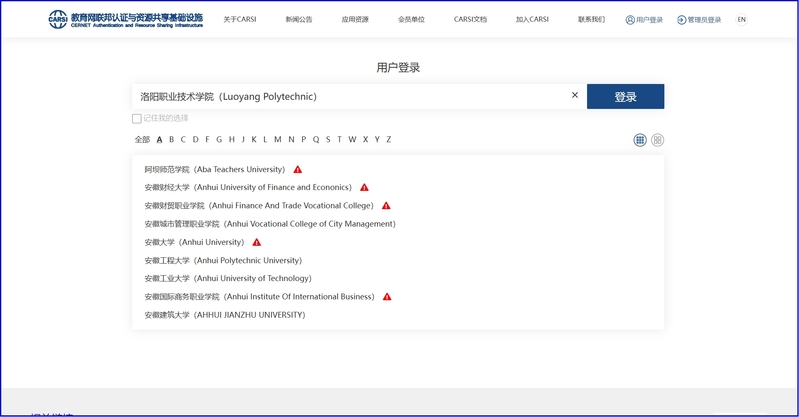Open the 应用资源 menu item
Image resolution: width=799 pixels, height=417 pixels.
[x=354, y=19]
